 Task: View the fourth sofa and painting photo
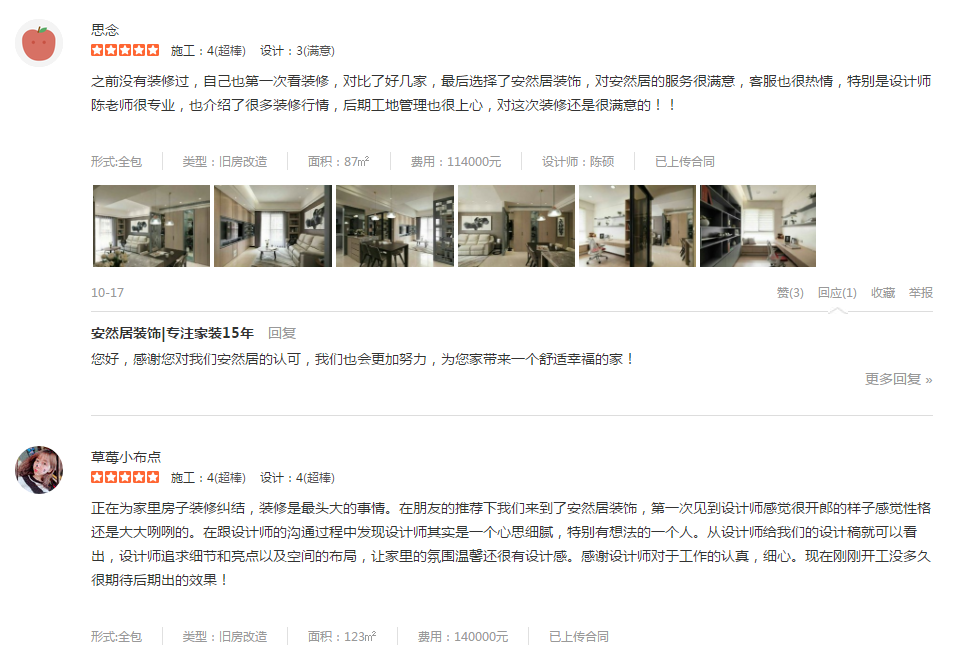[x=516, y=226]
